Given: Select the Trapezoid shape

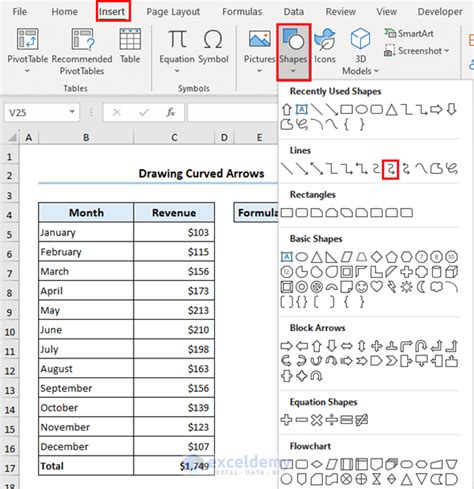Looking at the screenshot, I should click(x=362, y=257).
